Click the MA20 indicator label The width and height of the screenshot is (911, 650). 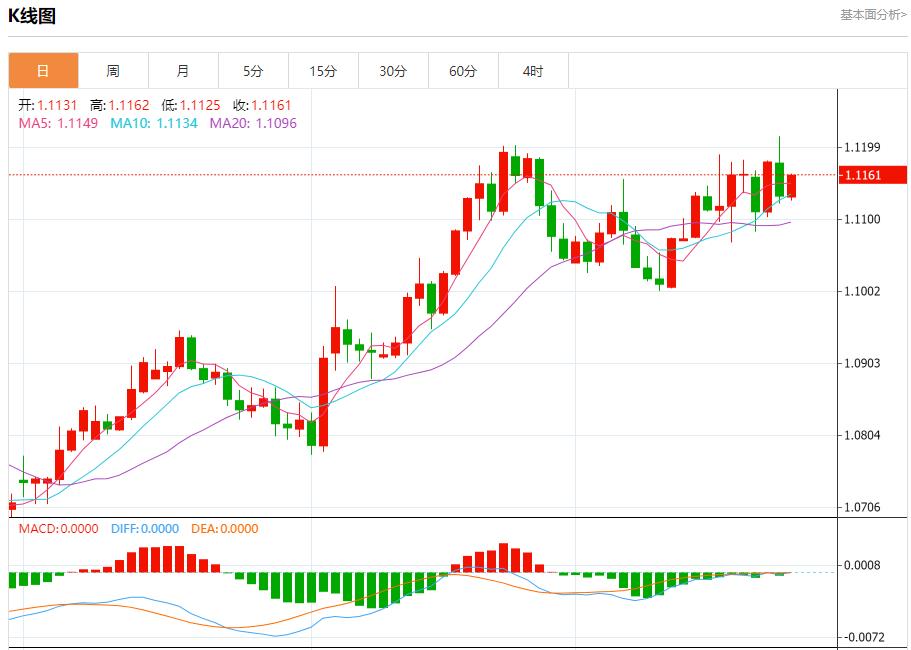(x=252, y=123)
